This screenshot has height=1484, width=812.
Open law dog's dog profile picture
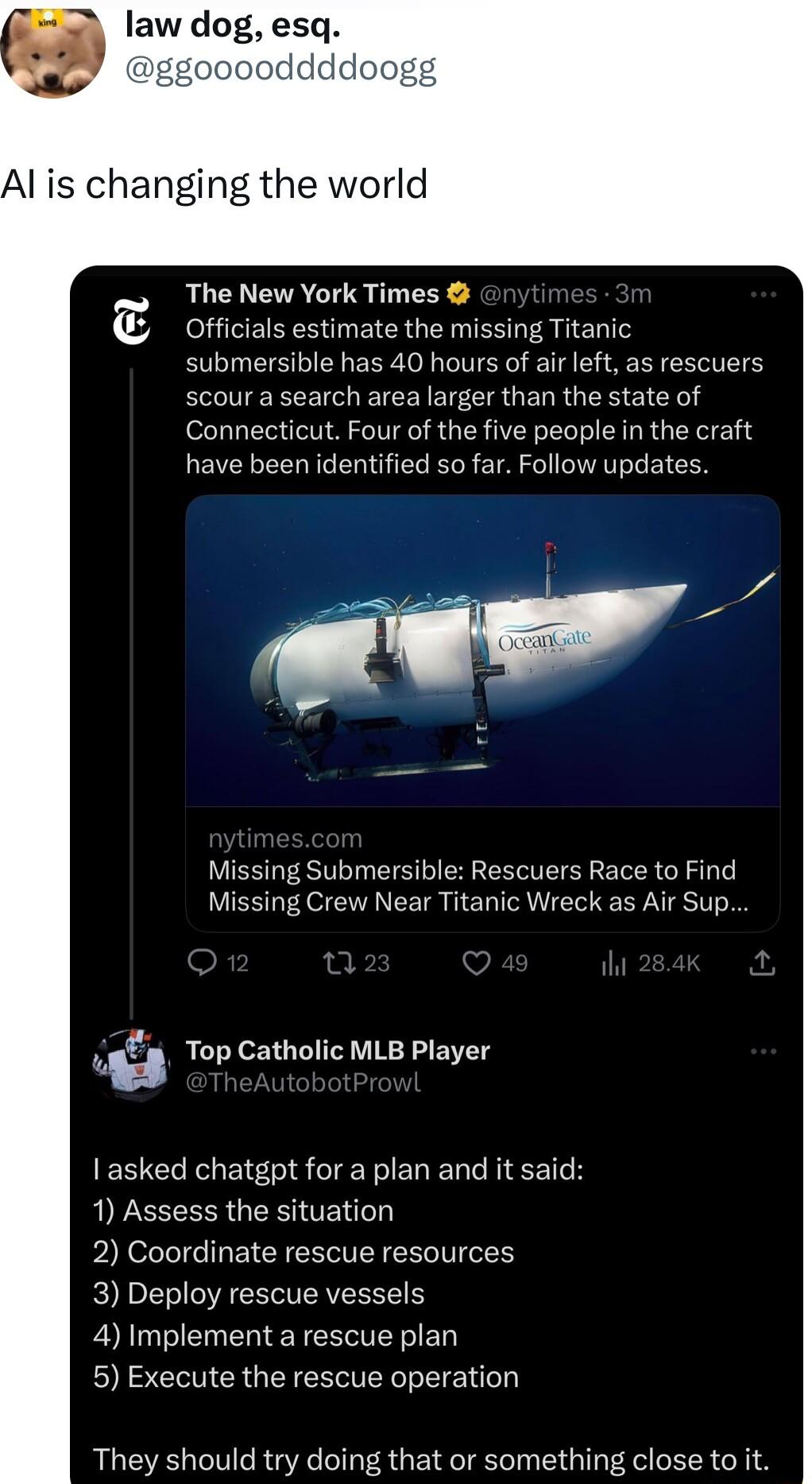[x=52, y=49]
